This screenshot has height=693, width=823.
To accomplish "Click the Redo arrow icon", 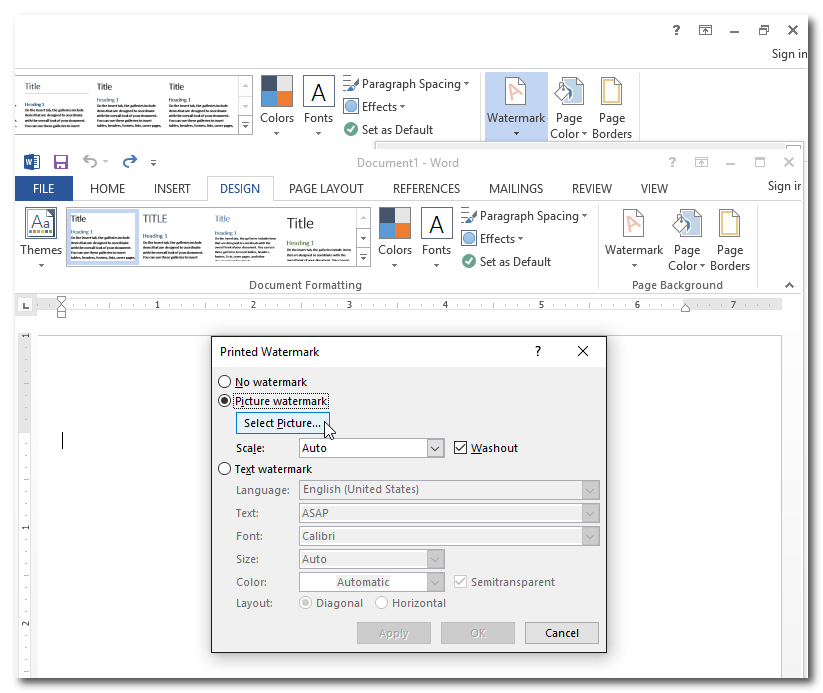I will pos(129,162).
